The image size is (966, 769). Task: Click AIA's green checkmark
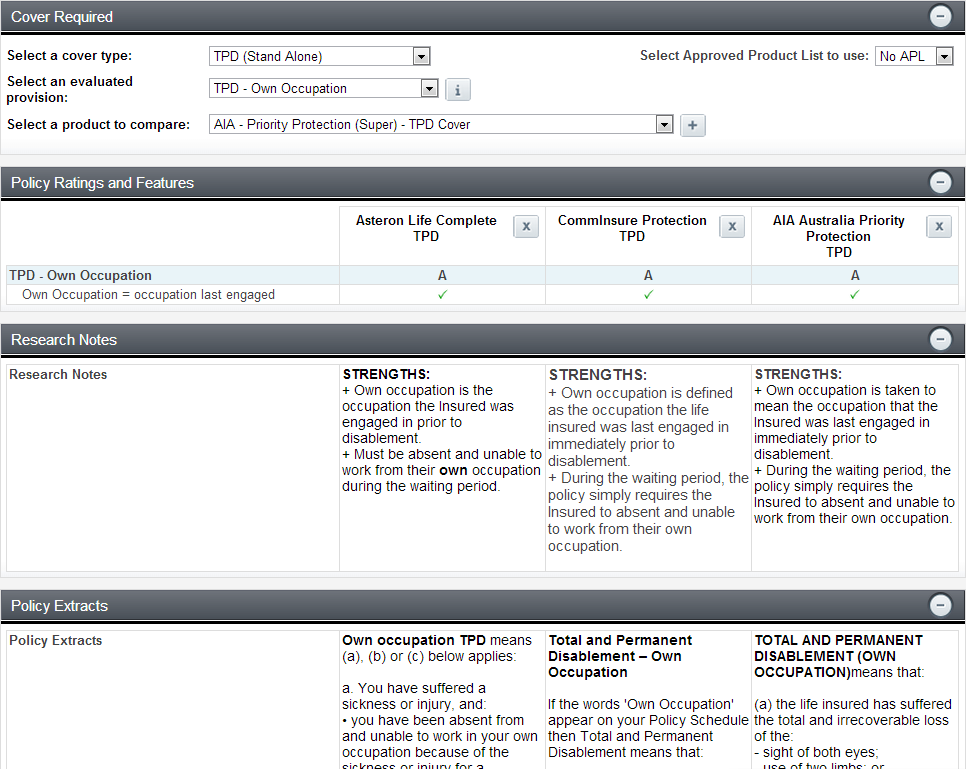(x=854, y=295)
